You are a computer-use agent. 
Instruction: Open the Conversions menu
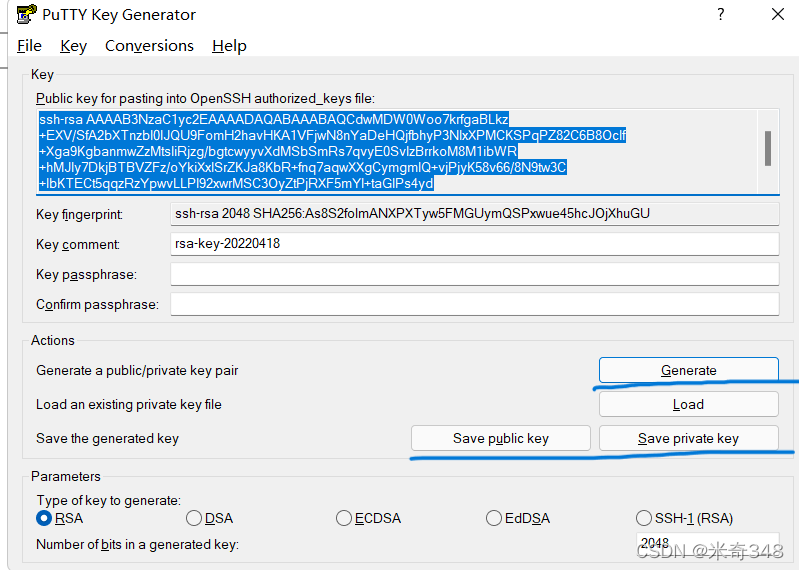pos(149,46)
